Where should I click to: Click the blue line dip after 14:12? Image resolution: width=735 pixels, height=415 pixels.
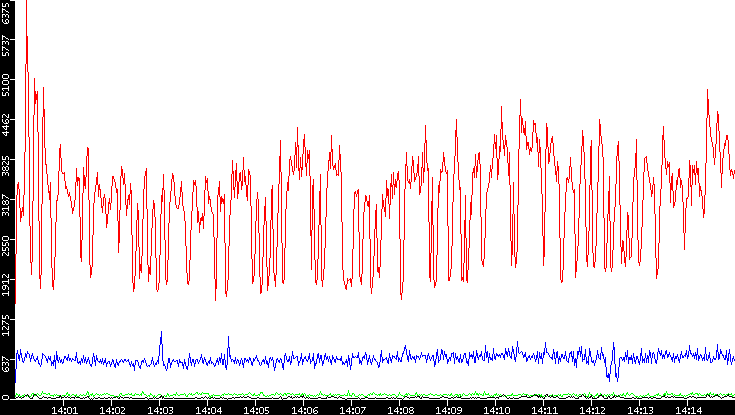click(x=613, y=370)
